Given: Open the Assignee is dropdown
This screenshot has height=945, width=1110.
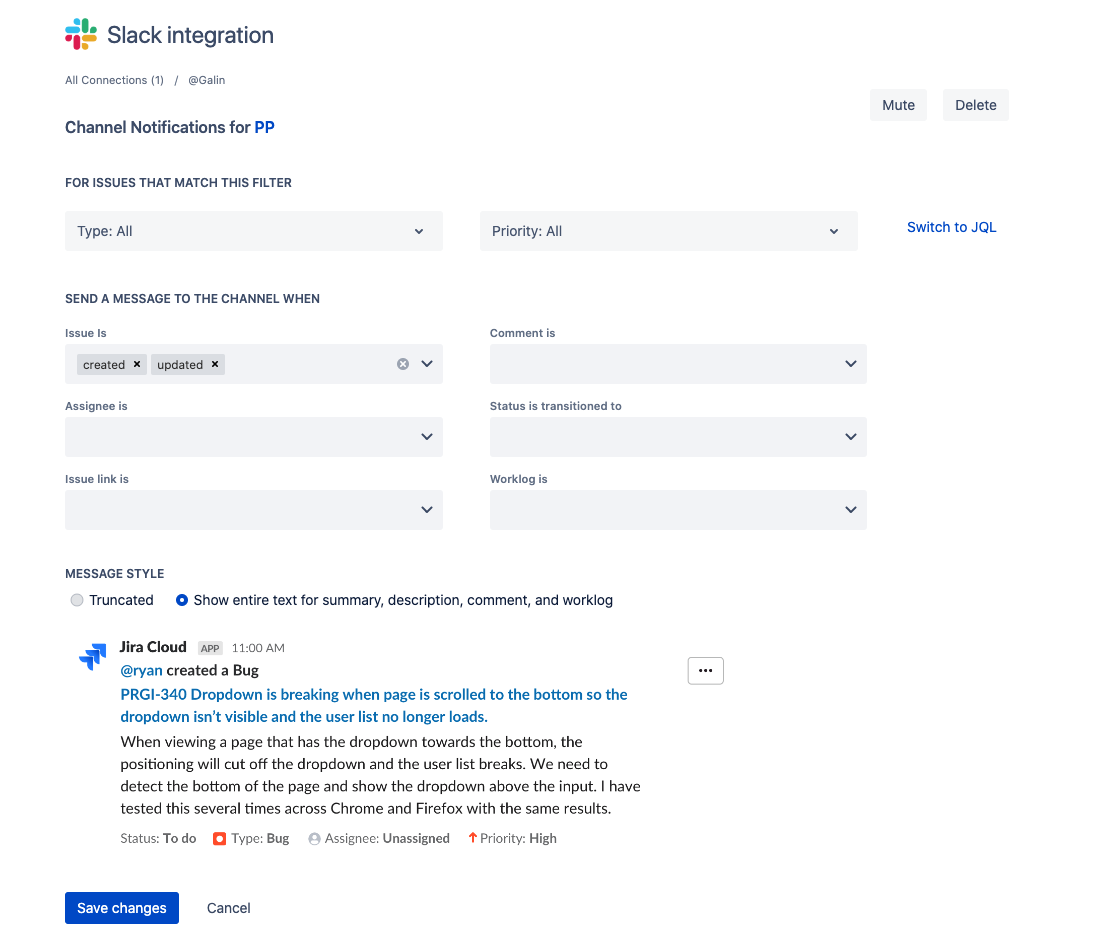Looking at the screenshot, I should [x=253, y=437].
